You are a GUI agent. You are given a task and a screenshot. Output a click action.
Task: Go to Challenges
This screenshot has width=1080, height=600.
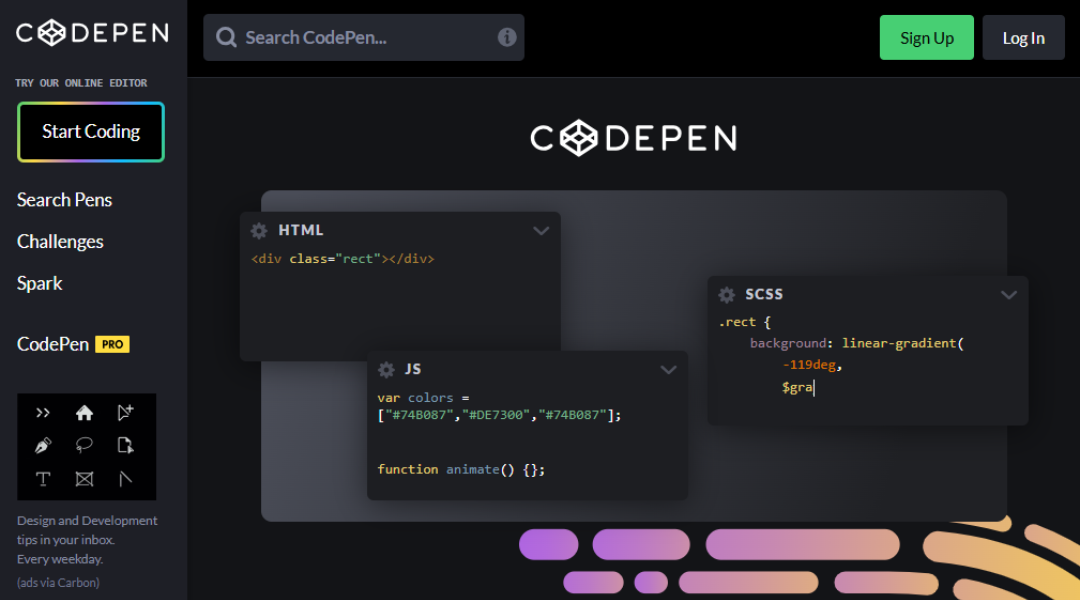(x=60, y=242)
